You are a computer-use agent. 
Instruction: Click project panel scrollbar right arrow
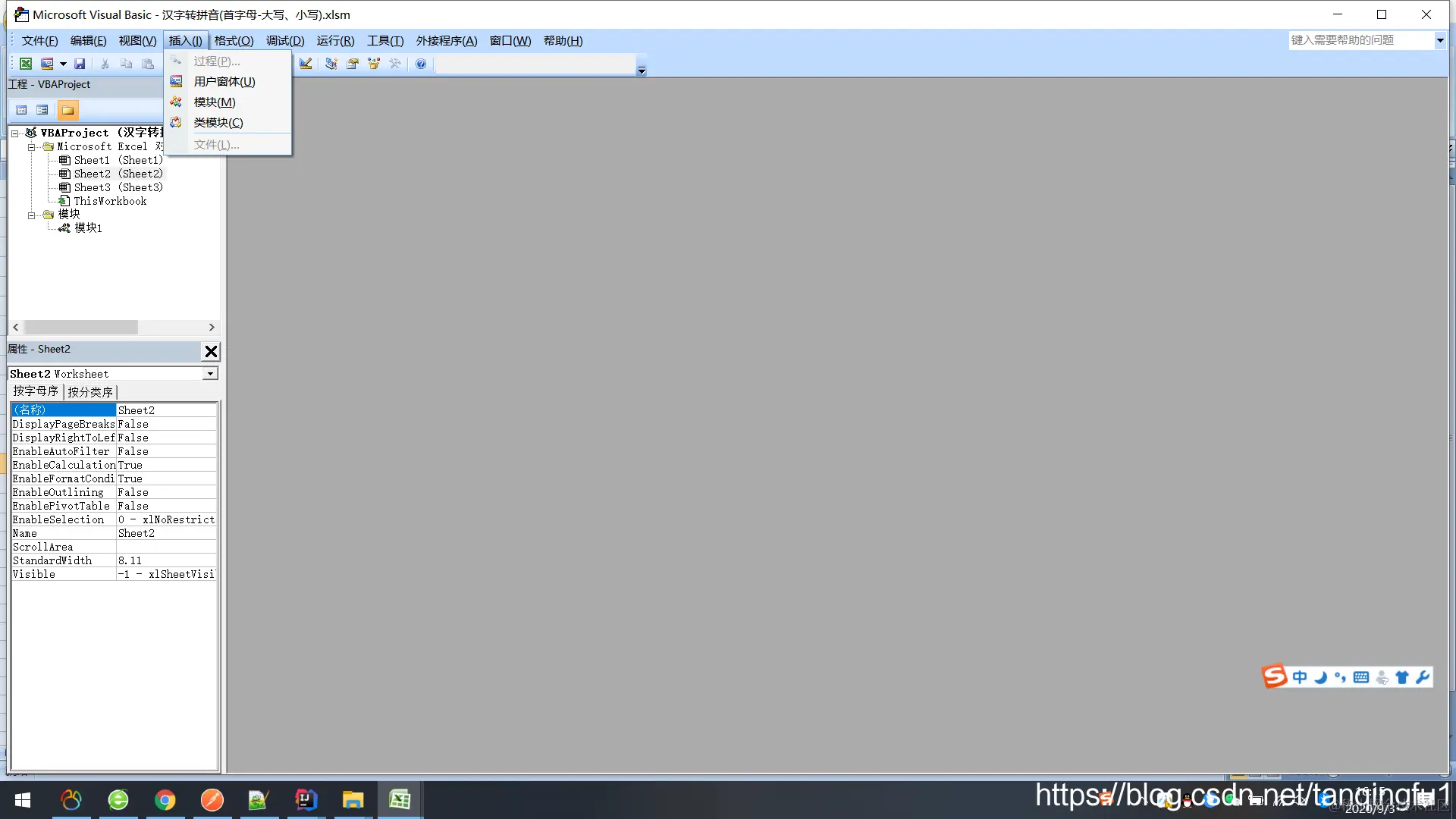click(212, 328)
